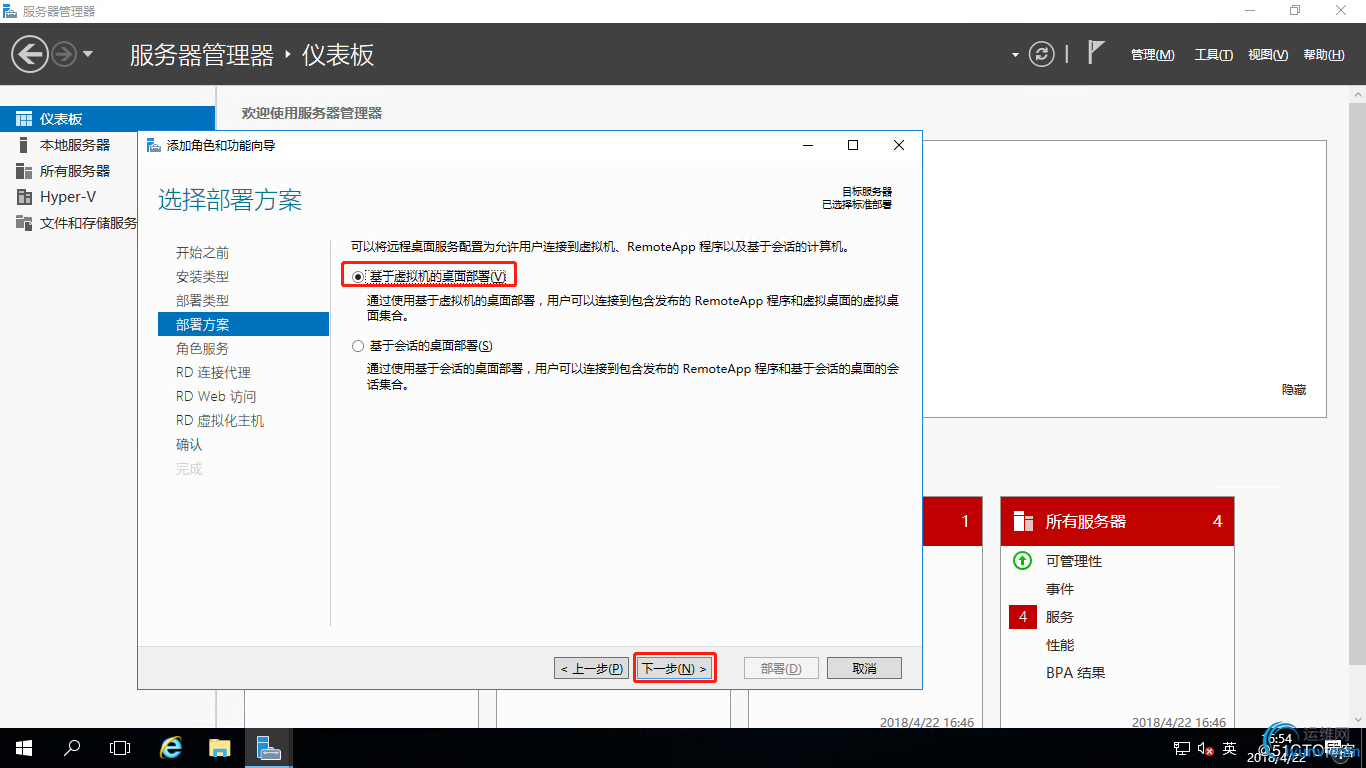Open the 工具(T) menu
This screenshot has height=768, width=1366.
1213,55
